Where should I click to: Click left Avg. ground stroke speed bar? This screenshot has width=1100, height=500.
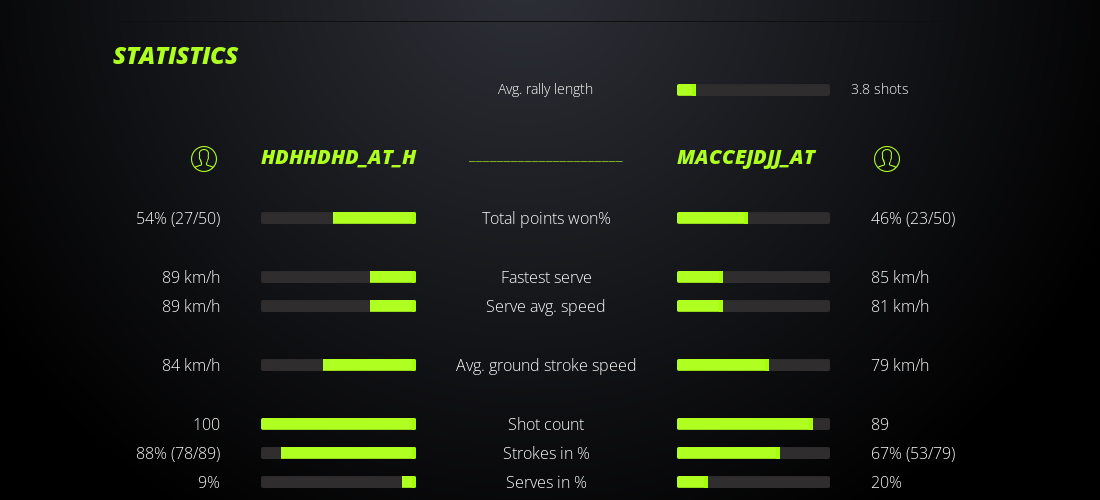coord(338,365)
